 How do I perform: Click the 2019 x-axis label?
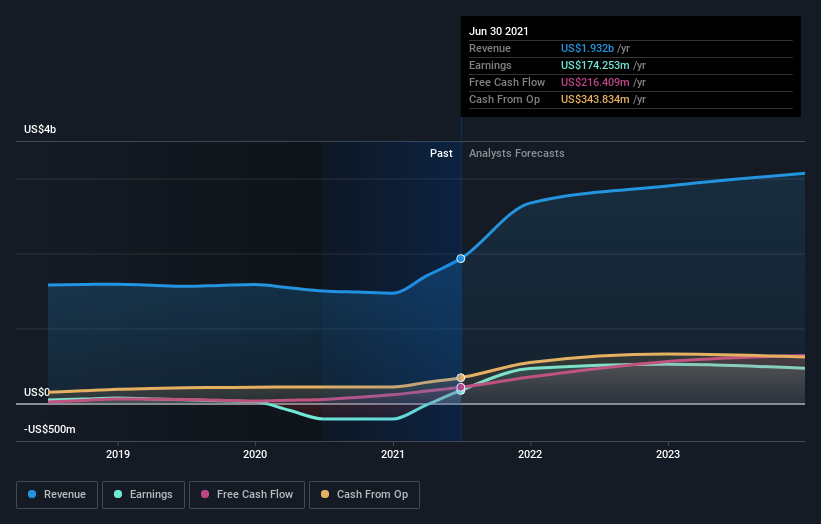[118, 454]
